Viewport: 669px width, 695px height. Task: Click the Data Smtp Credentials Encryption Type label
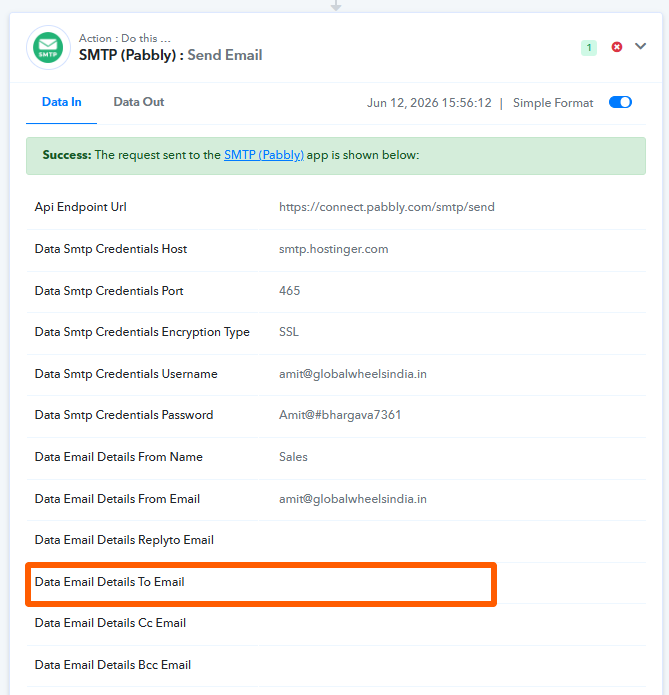coord(142,332)
